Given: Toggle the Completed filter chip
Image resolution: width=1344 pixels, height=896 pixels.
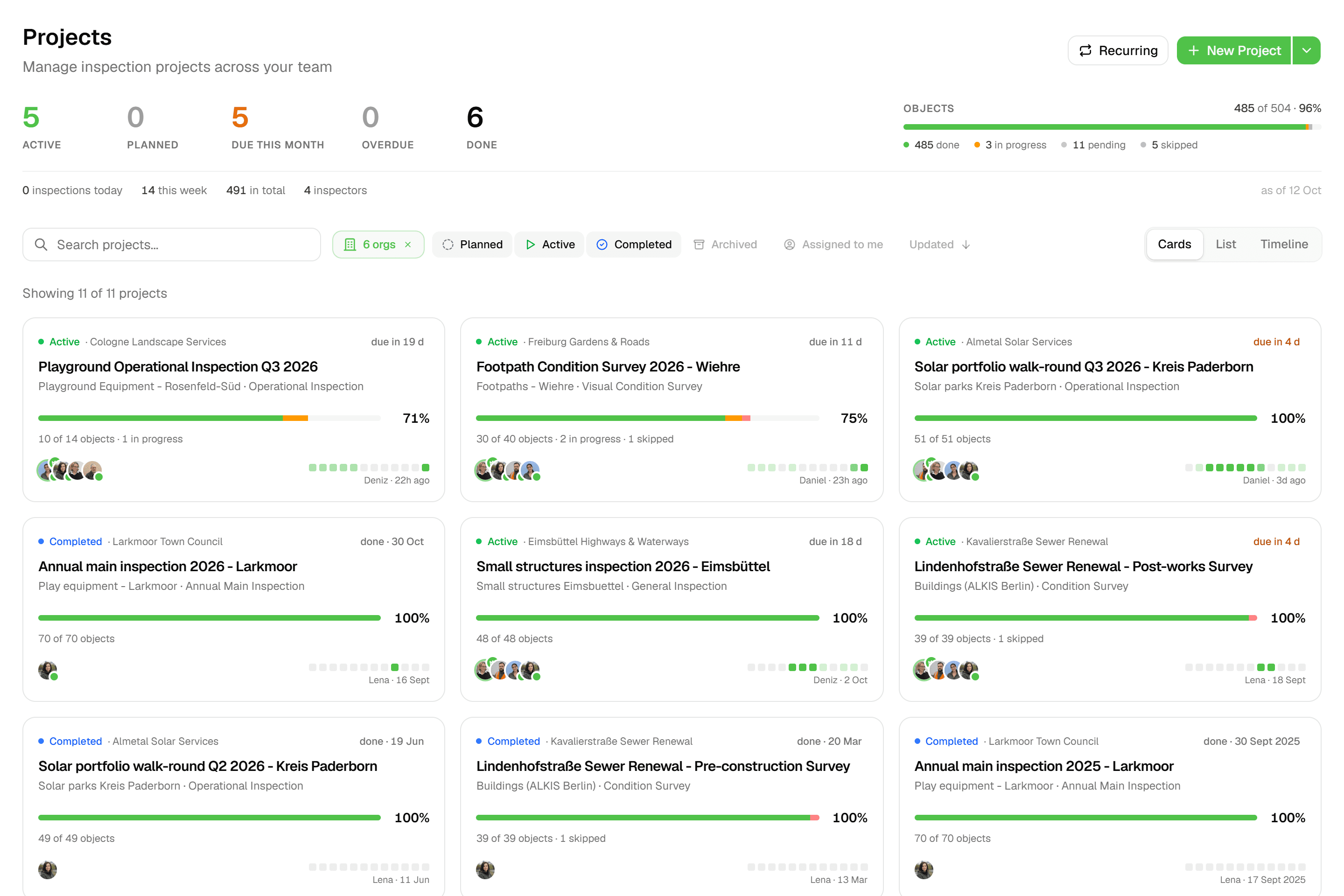Looking at the screenshot, I should pyautogui.click(x=634, y=245).
